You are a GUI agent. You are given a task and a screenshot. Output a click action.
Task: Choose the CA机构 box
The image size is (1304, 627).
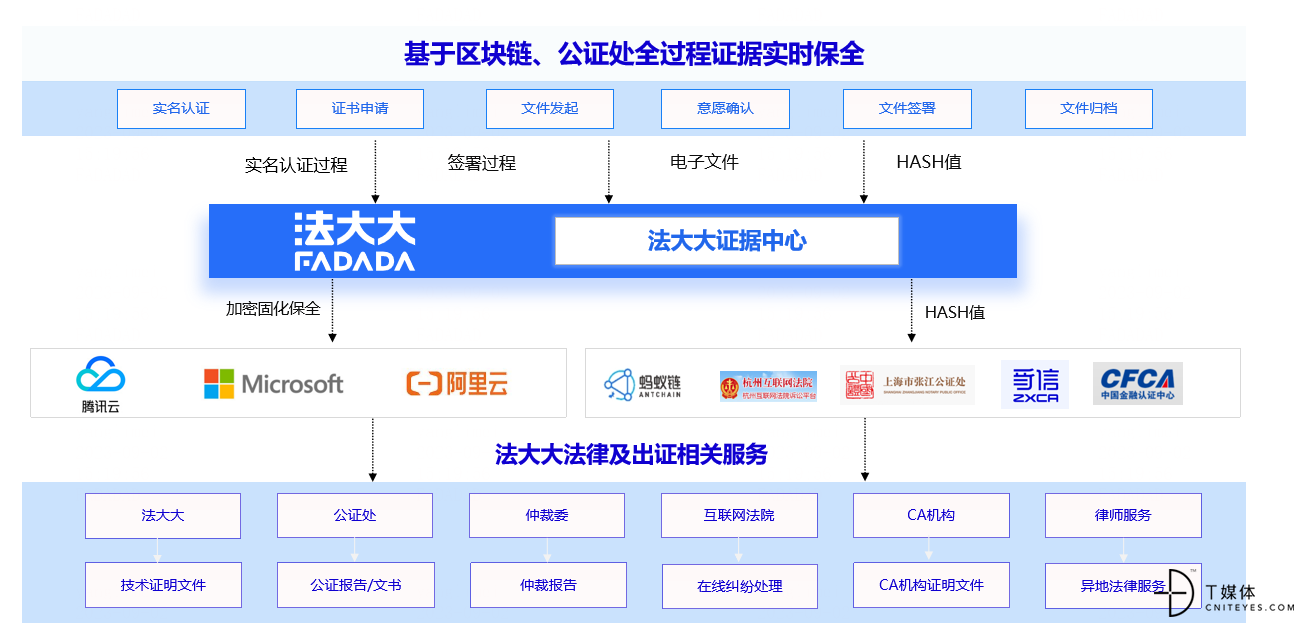point(931,516)
